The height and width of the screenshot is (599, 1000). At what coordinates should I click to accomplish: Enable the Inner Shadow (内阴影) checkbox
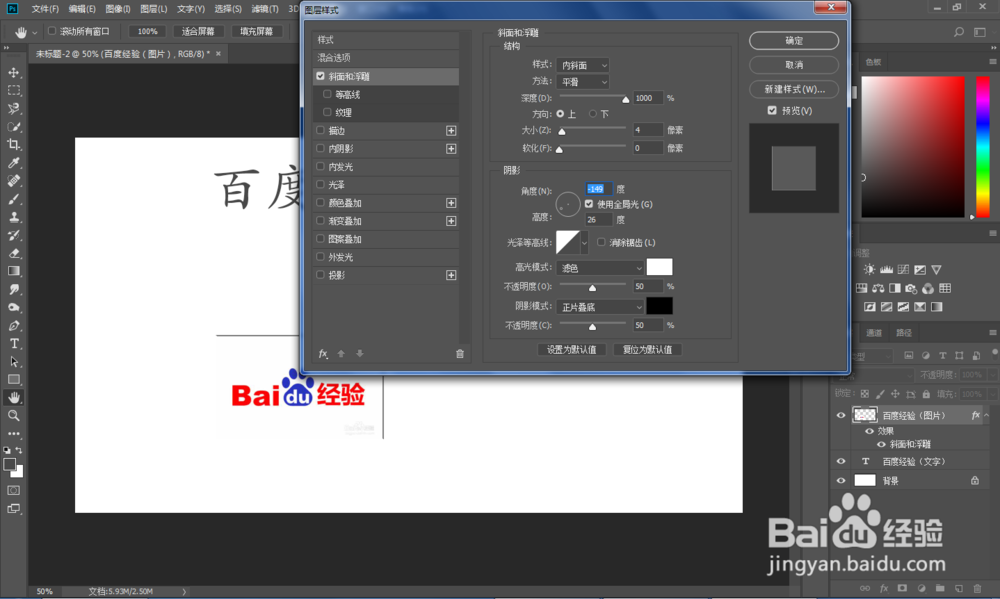pyautogui.click(x=320, y=148)
